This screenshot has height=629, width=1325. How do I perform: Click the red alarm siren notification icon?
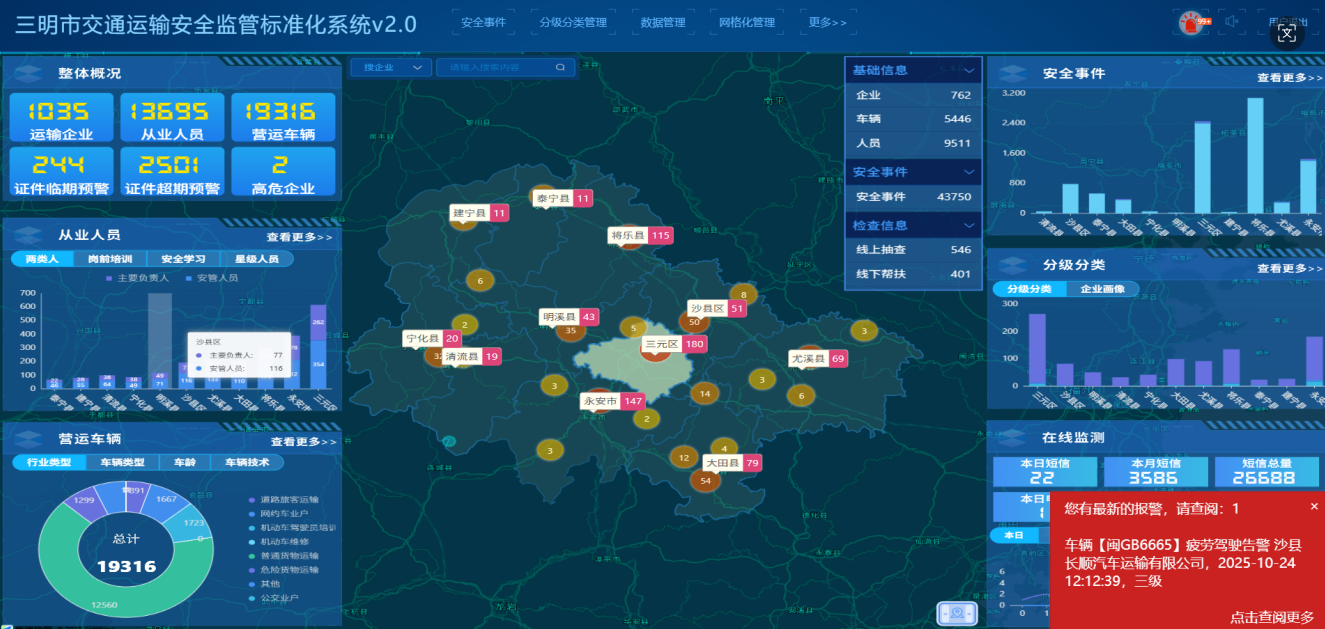tap(1190, 24)
